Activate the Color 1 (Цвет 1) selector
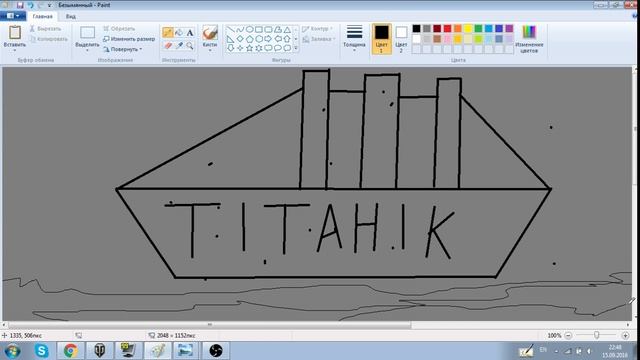640x360 pixels. (x=381, y=39)
